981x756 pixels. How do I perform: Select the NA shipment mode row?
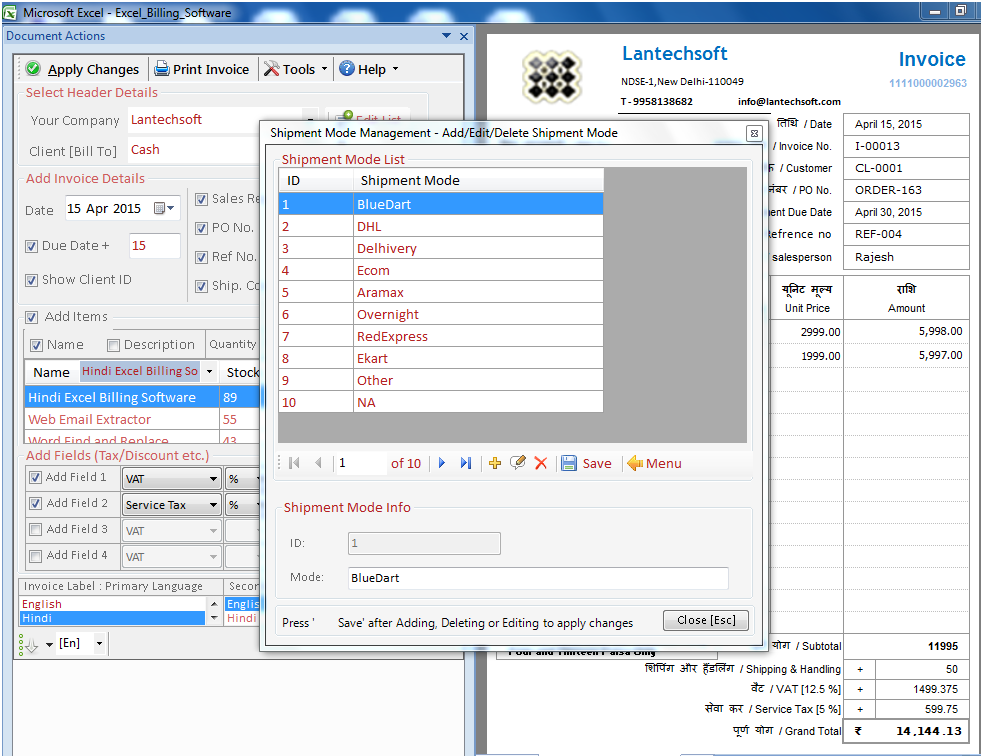440,402
